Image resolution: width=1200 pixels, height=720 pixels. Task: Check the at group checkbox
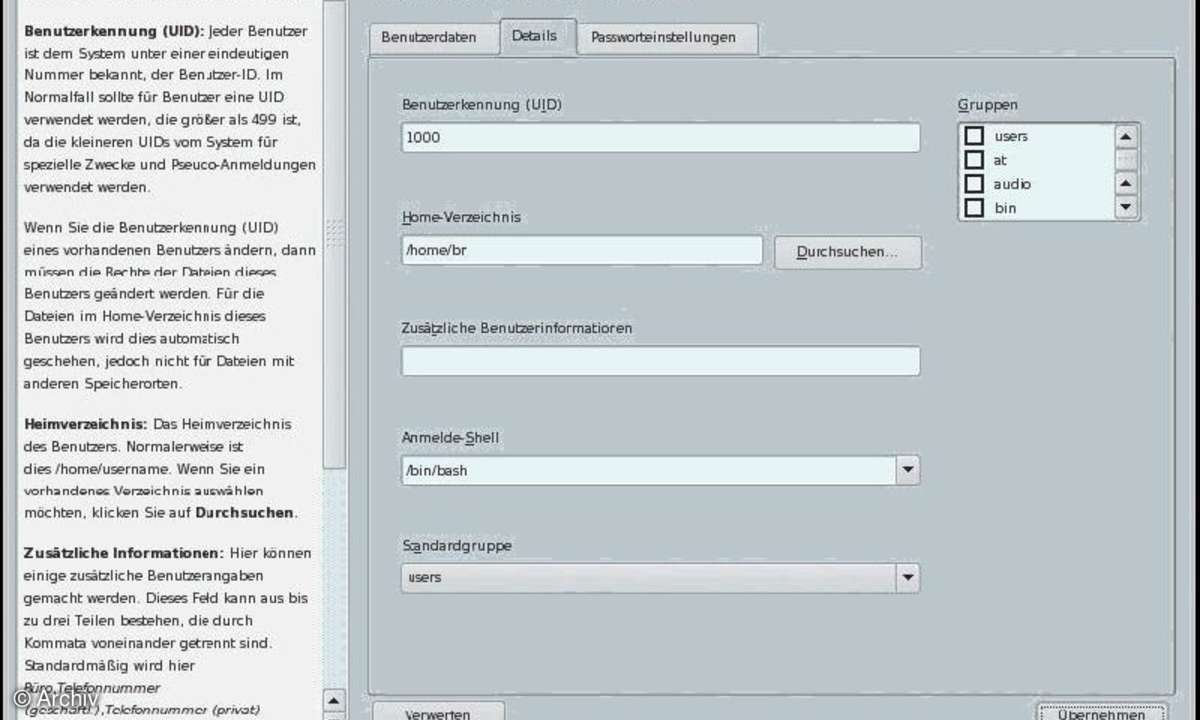click(x=974, y=160)
